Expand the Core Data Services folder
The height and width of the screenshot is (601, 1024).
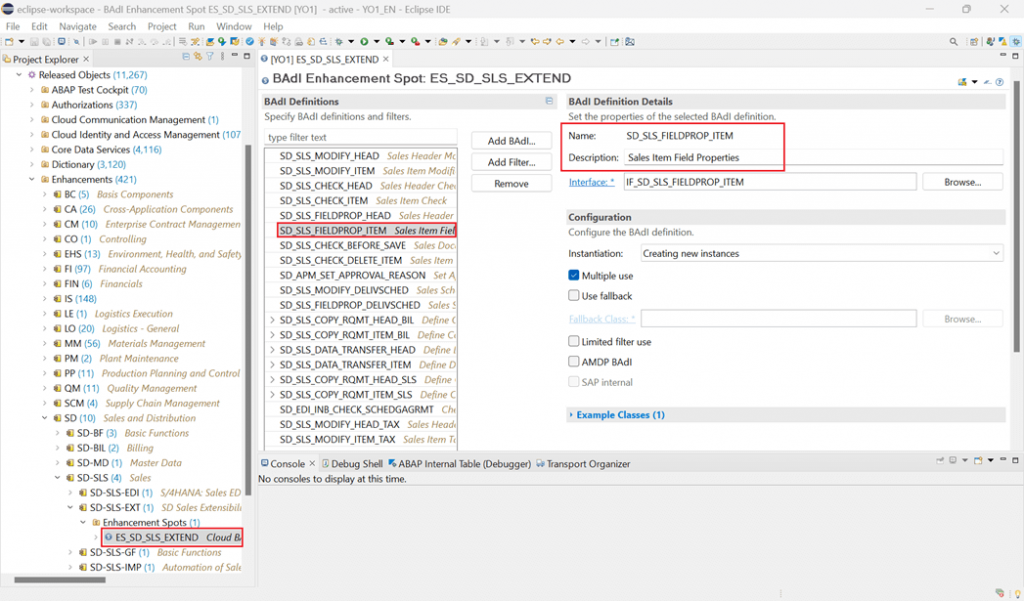pos(31,150)
